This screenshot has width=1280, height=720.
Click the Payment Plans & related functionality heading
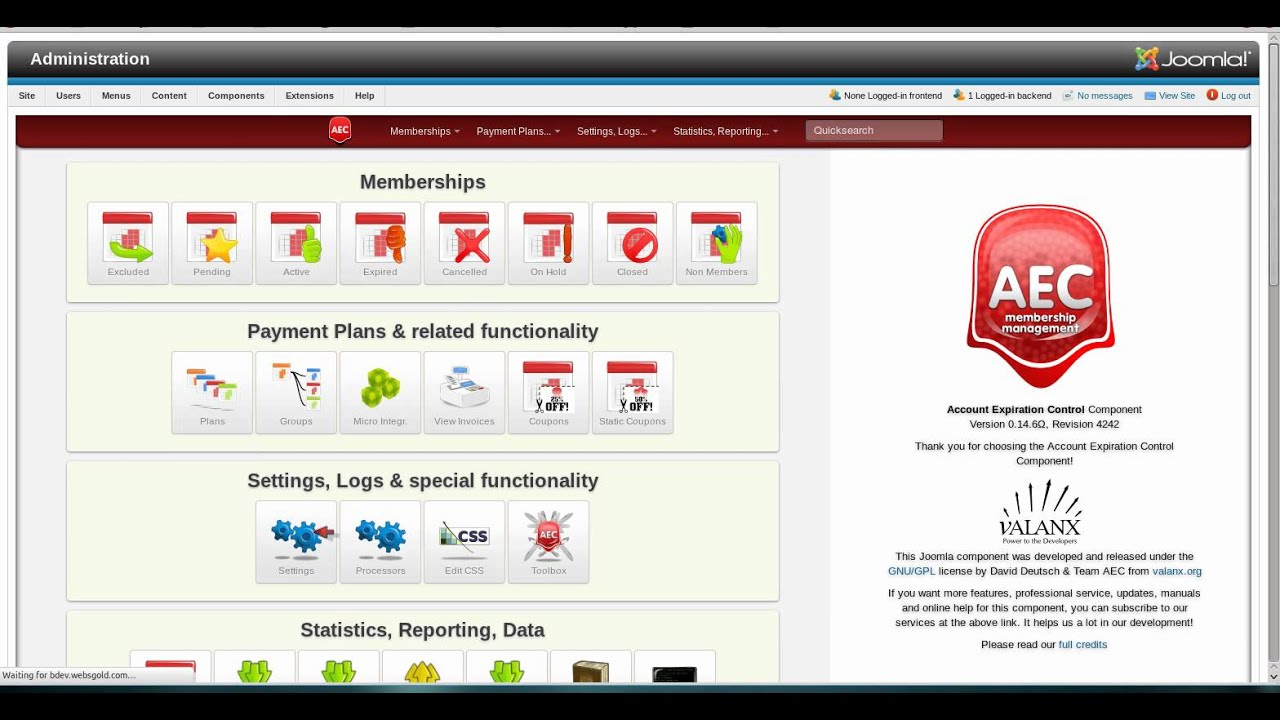(423, 331)
